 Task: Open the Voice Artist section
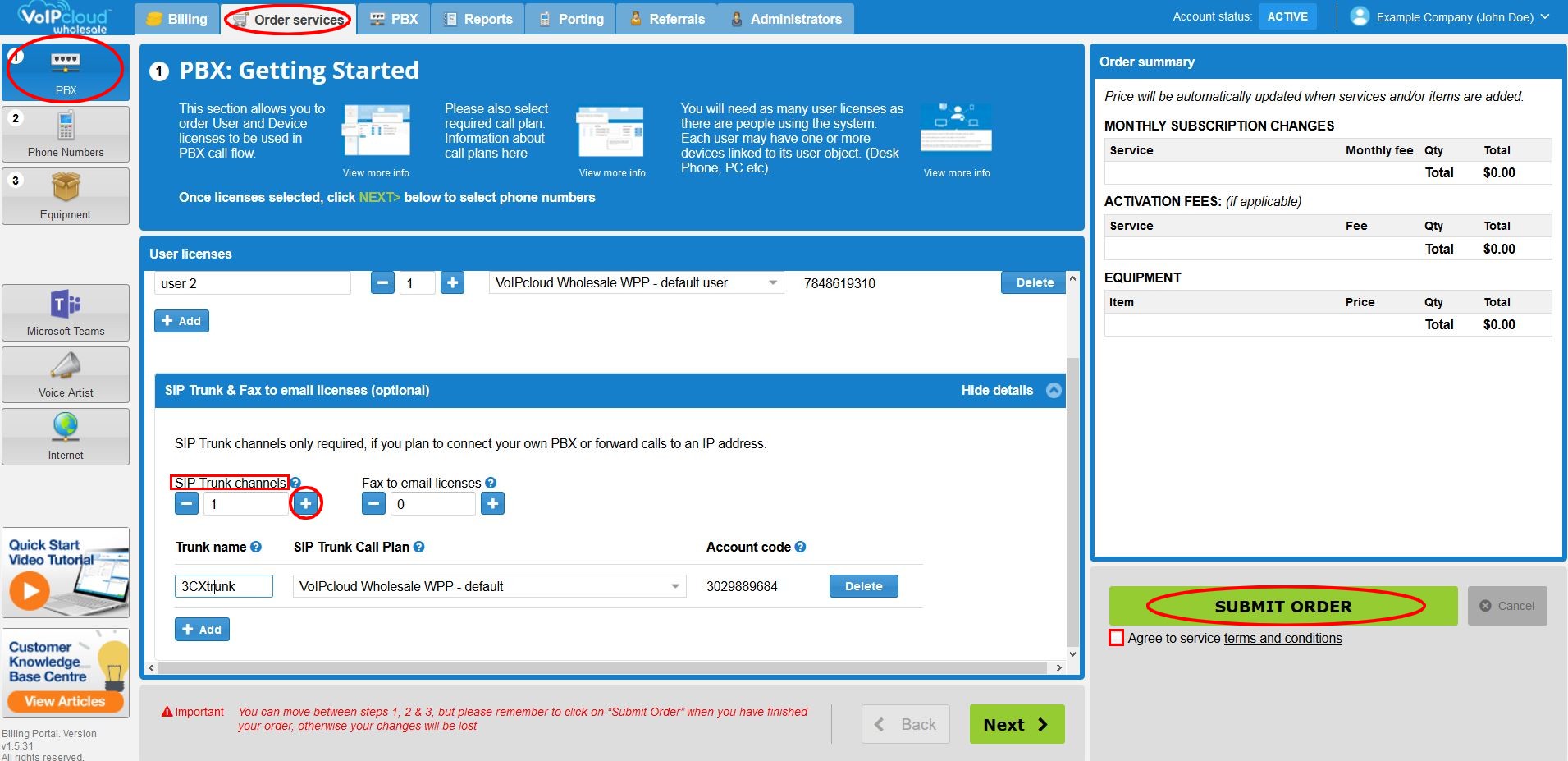[x=66, y=374]
